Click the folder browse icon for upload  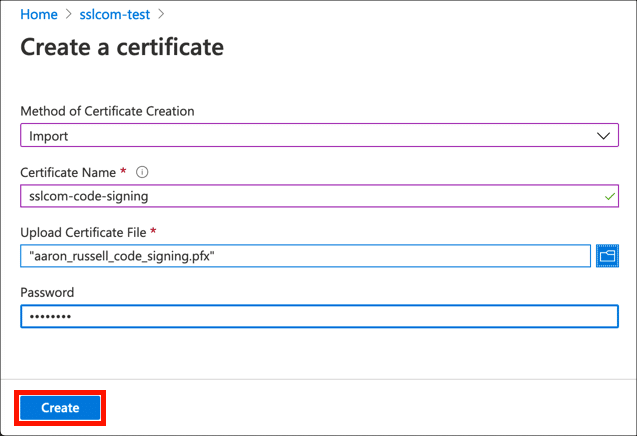pos(607,256)
